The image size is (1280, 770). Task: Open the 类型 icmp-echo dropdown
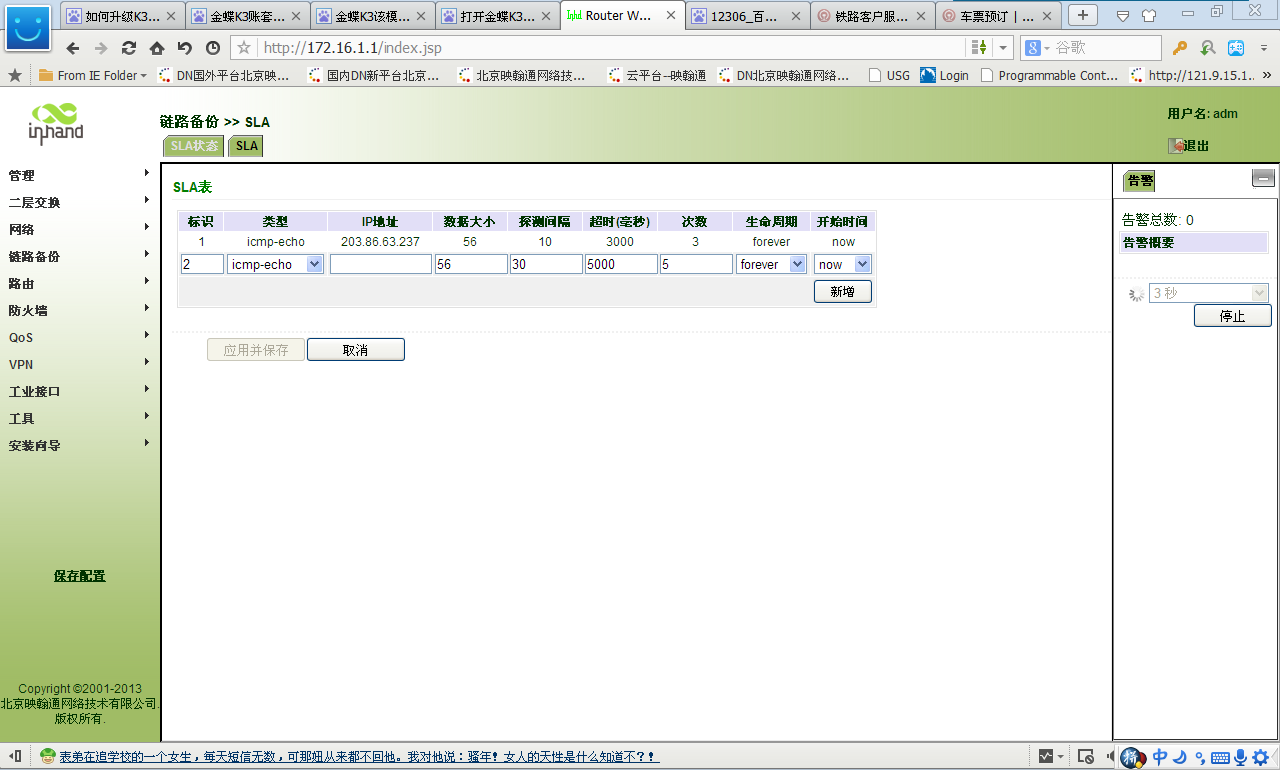(x=275, y=264)
